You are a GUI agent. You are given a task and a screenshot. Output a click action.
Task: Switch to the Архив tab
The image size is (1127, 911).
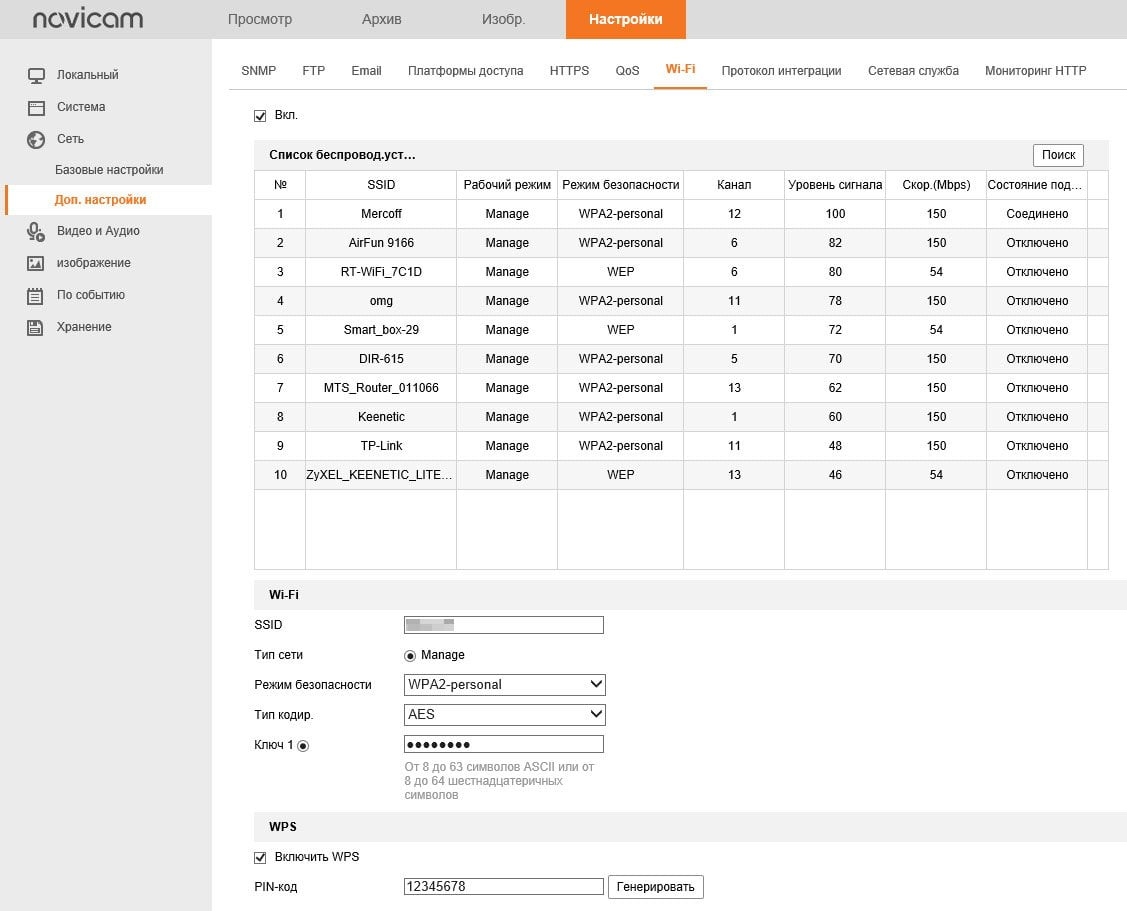[x=382, y=19]
